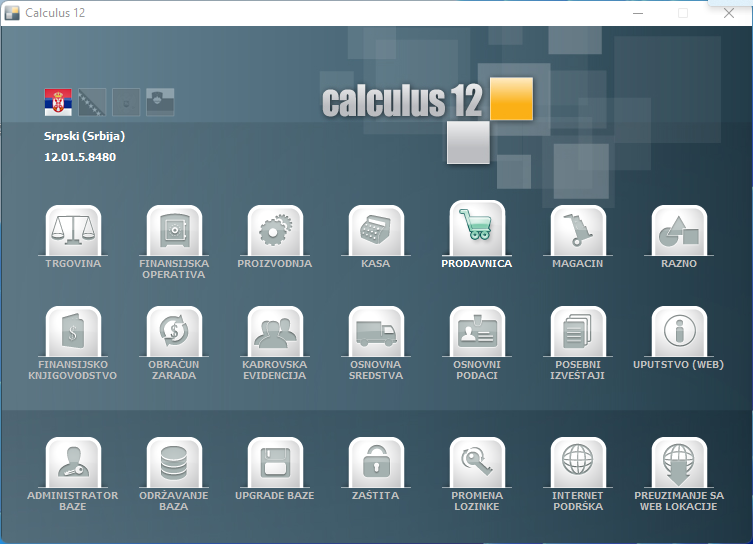The width and height of the screenshot is (753, 544).
Task: Open Kadrovska Evidencija people icon
Action: pos(275,331)
